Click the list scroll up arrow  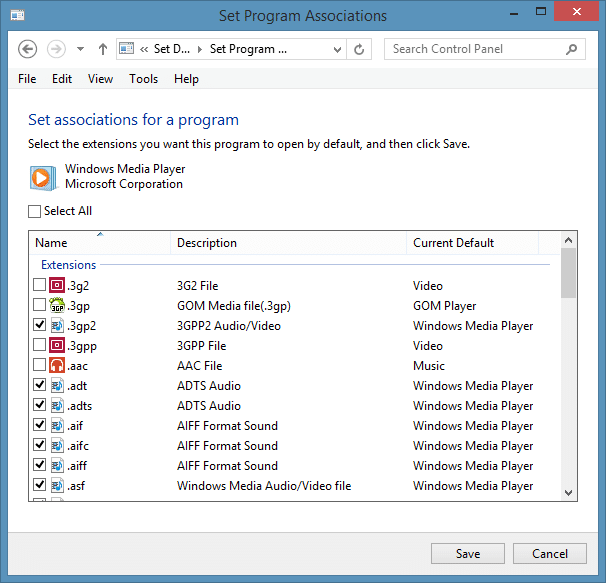pos(568,240)
